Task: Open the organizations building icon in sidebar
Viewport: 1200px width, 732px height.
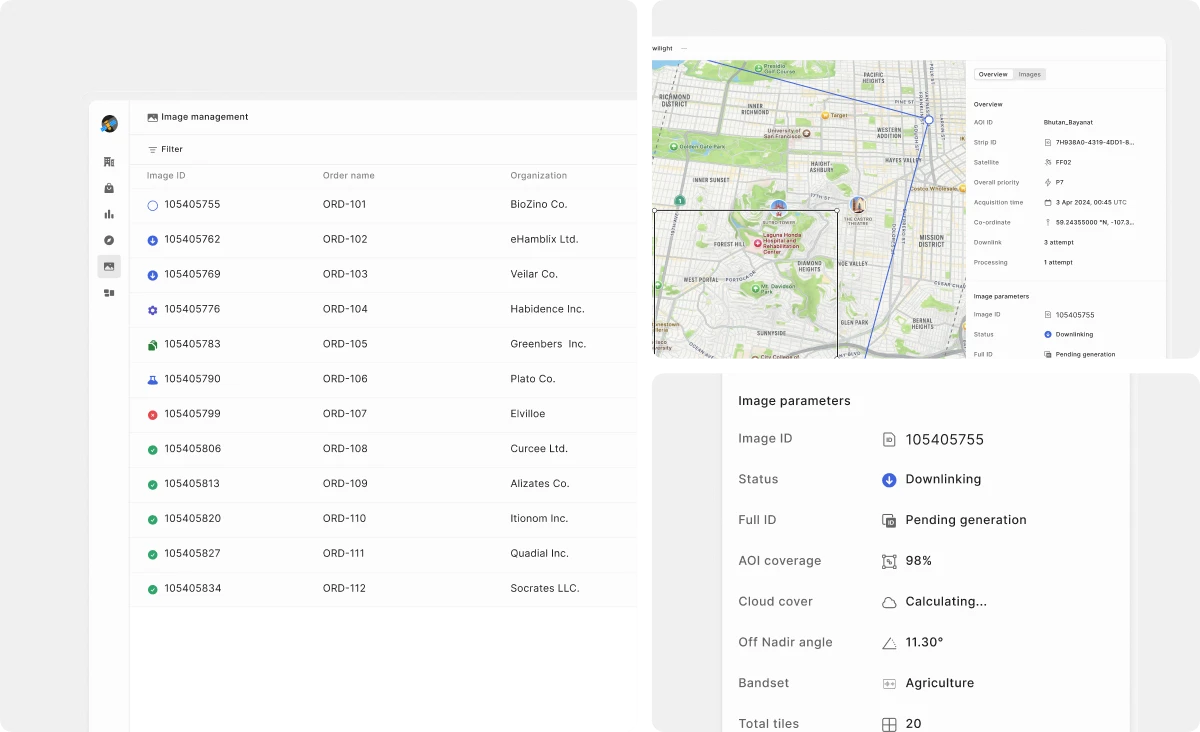Action: (x=109, y=161)
